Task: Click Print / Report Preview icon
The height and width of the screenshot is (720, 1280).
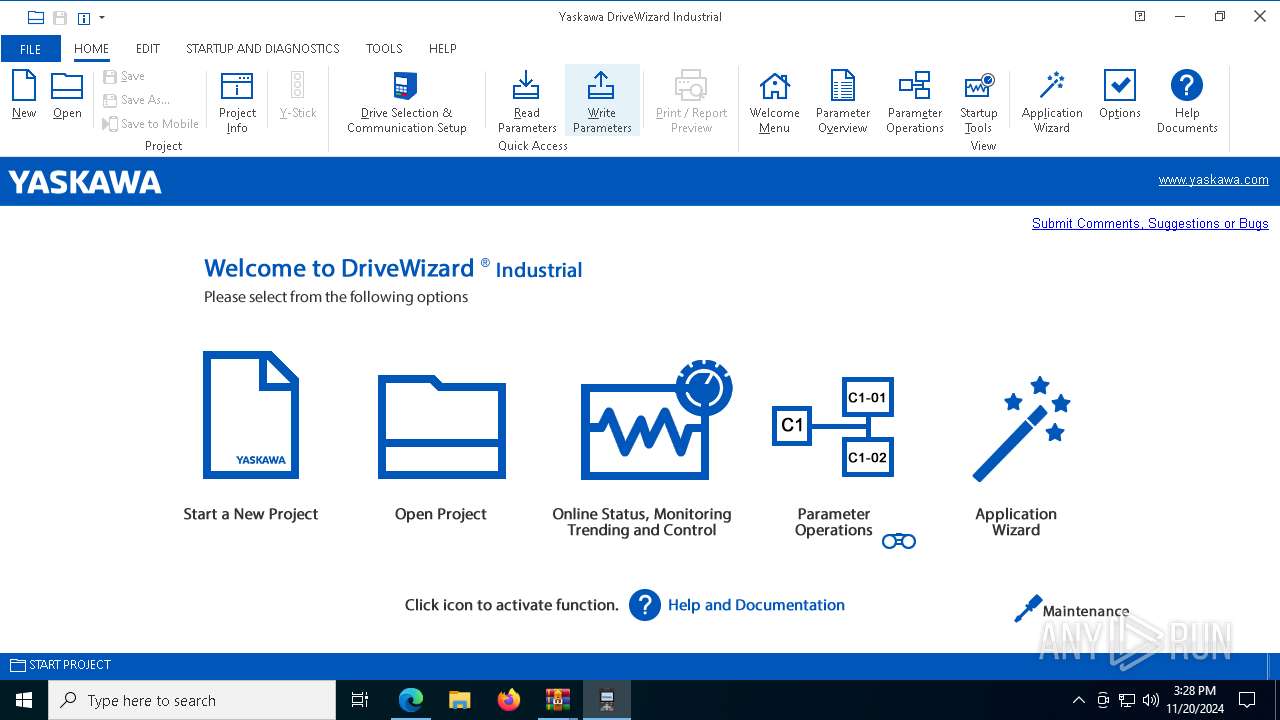Action: pos(691,101)
